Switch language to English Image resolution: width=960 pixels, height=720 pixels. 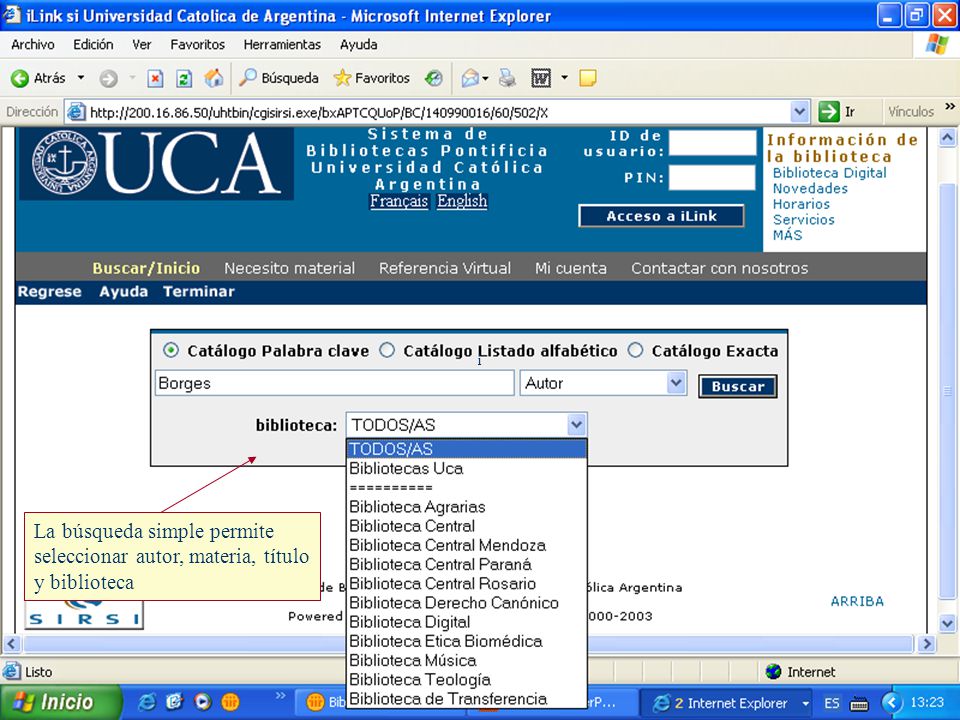click(462, 201)
